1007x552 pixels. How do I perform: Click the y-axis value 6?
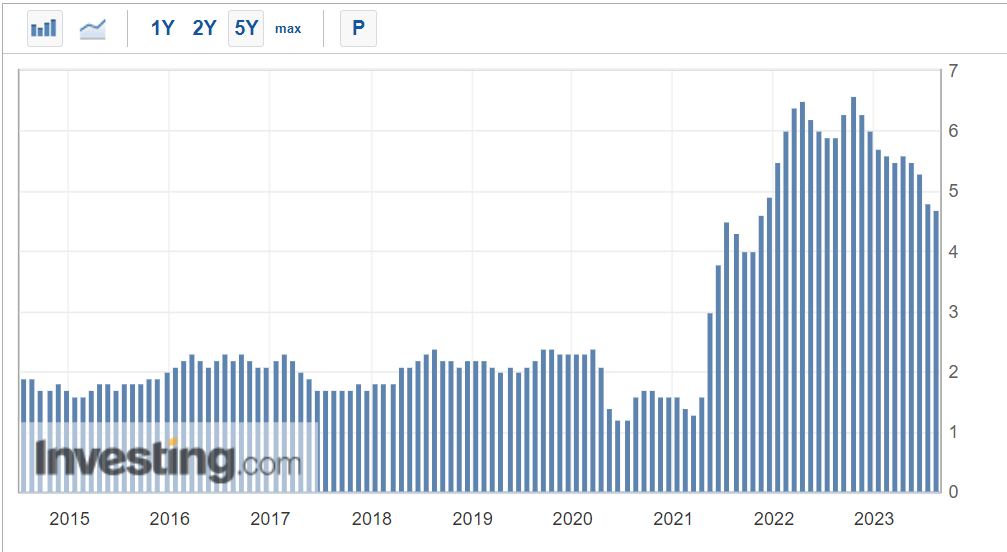click(953, 131)
